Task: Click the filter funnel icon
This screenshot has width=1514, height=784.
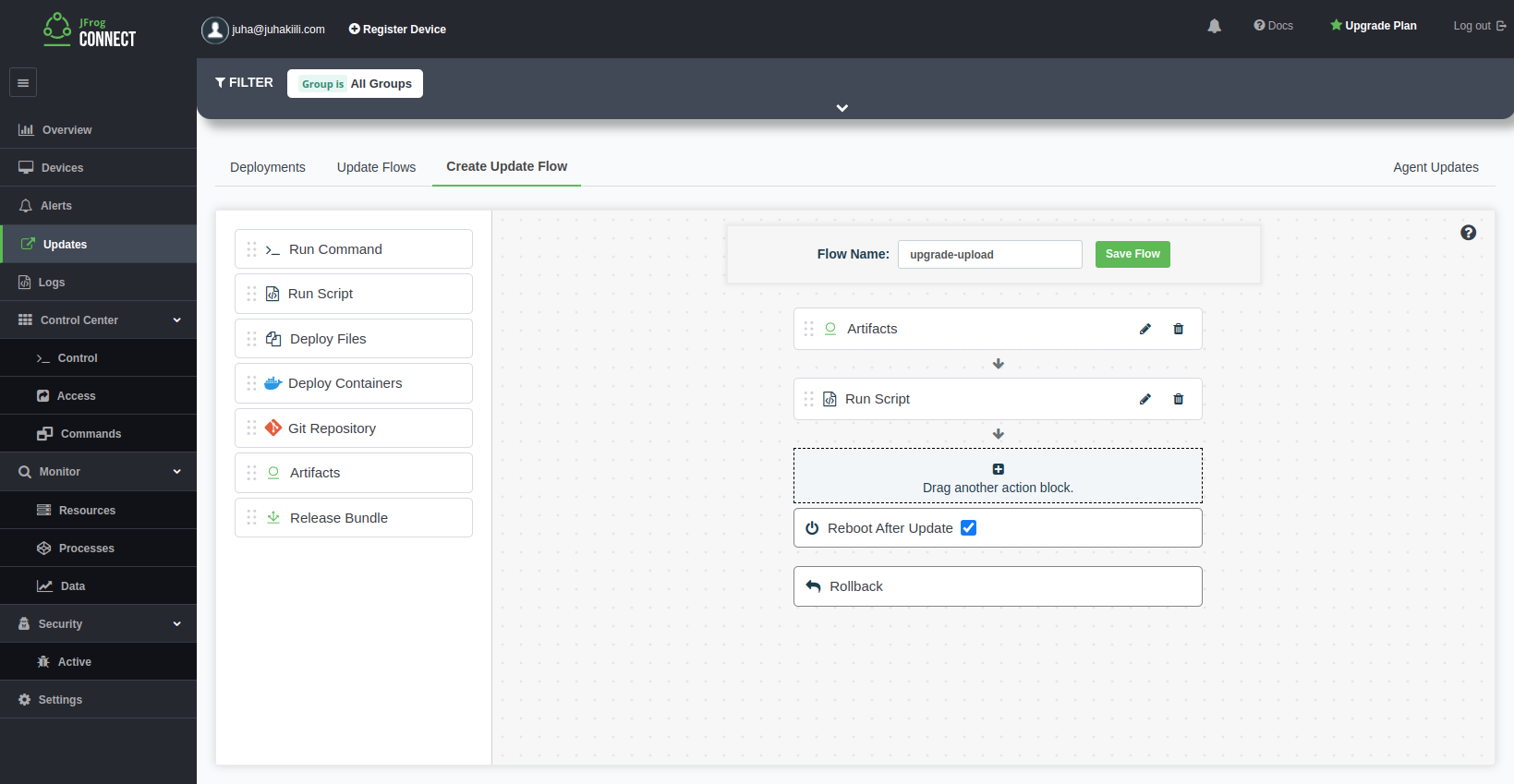Action: point(220,82)
